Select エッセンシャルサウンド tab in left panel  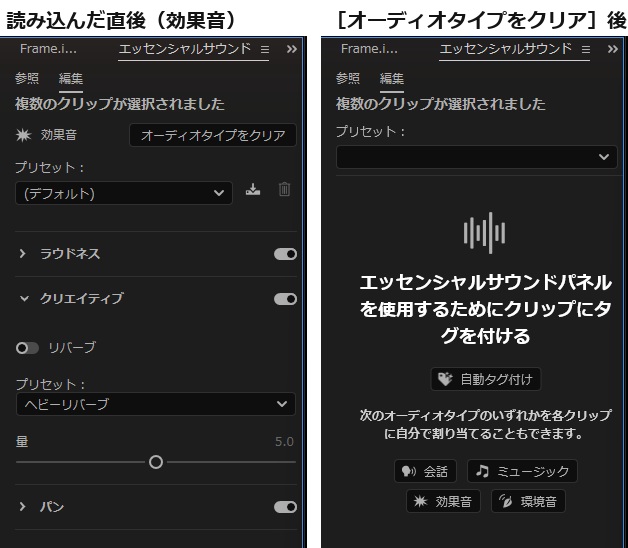click(x=185, y=49)
